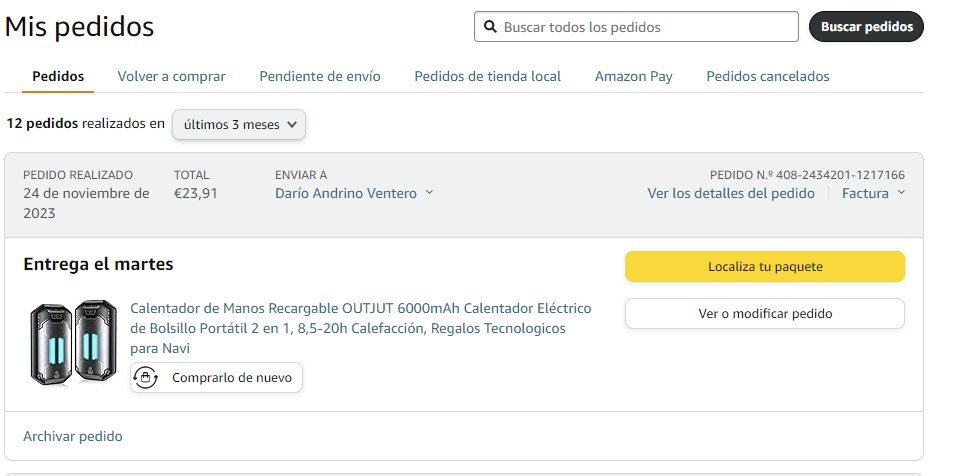Expand the últimos 3 meses dropdown
Viewport: 953px width, 476px height.
click(x=239, y=124)
